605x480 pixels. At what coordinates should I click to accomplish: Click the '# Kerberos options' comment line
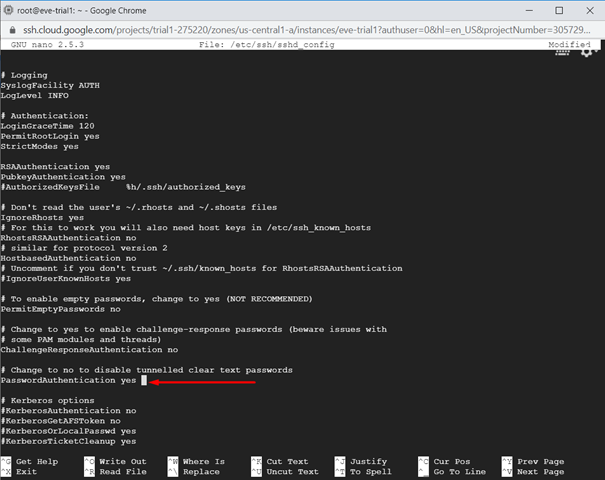click(x=47, y=401)
